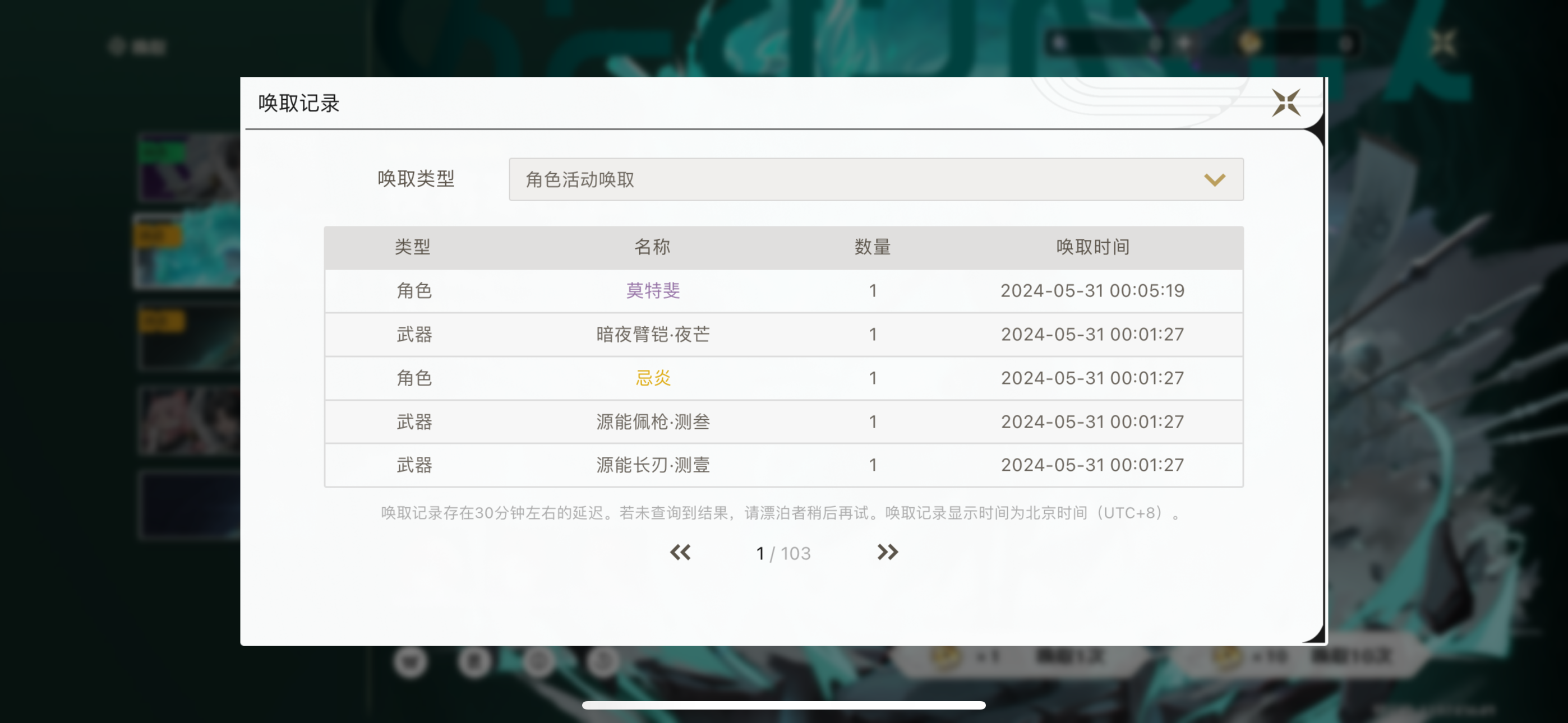
Task: Click the 1 / 103 page indicator
Action: (x=783, y=553)
